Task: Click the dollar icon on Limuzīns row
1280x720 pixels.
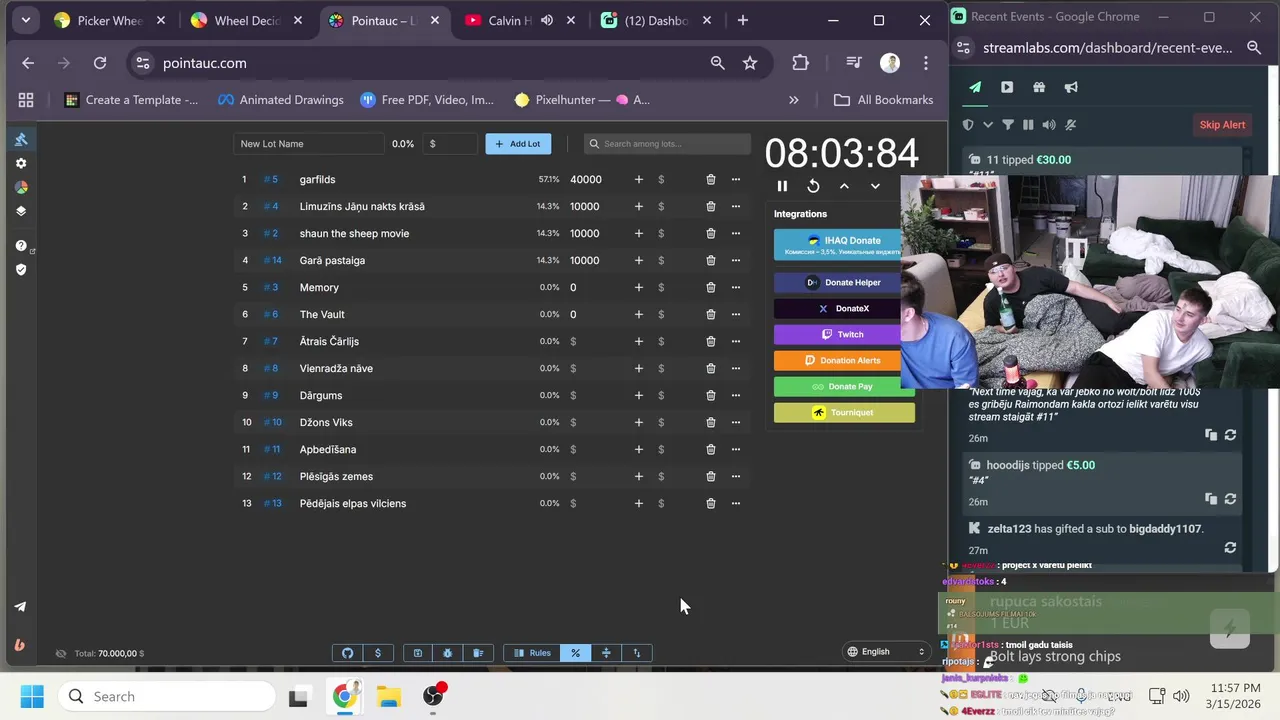Action: coord(661,206)
